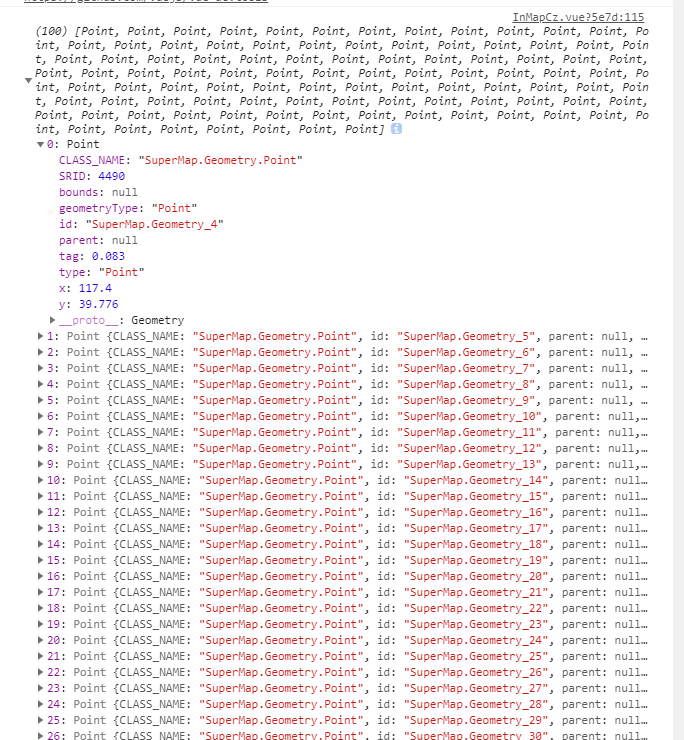This screenshot has height=740, width=684.
Task: Expand array item 14 with id SuperMap.Geometry_18
Action: point(41,544)
